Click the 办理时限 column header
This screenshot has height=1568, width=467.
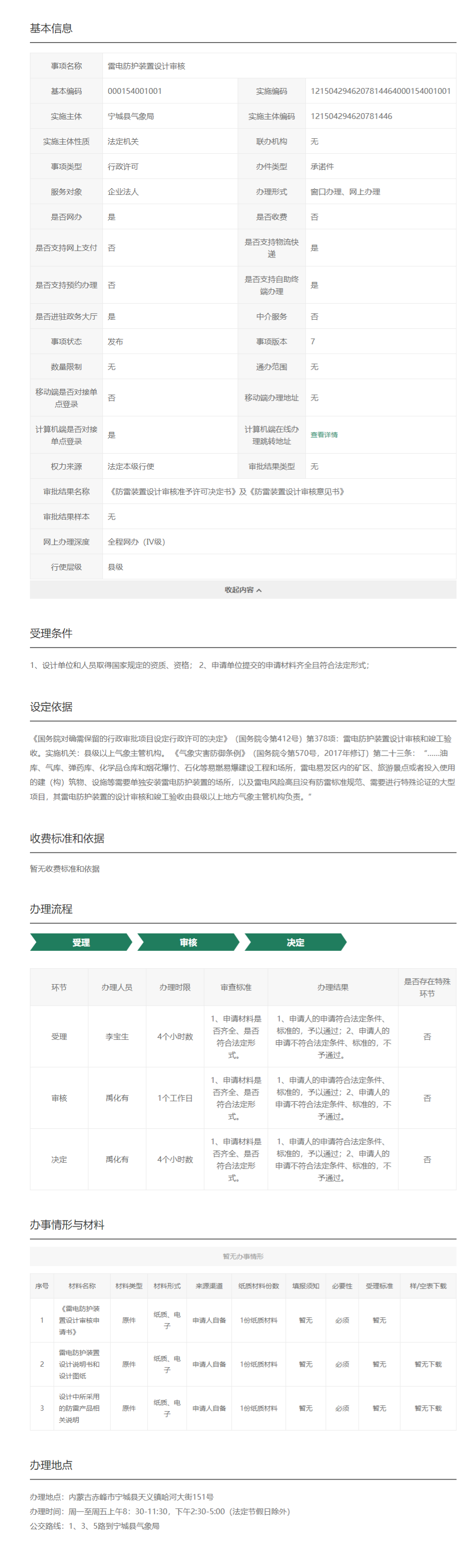click(175, 987)
